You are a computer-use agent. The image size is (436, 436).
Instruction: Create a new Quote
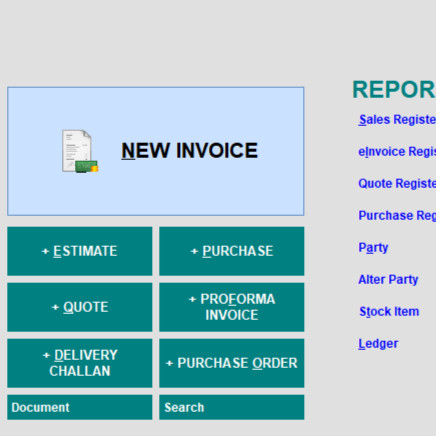point(80,307)
